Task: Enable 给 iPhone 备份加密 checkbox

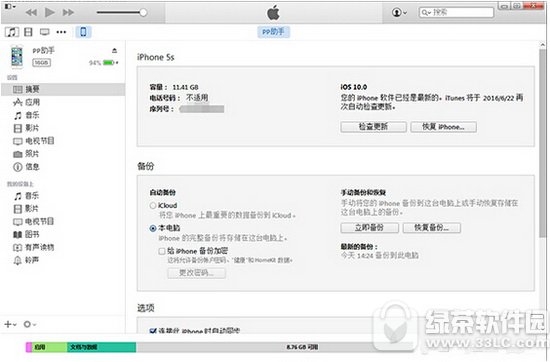Action: [x=162, y=251]
